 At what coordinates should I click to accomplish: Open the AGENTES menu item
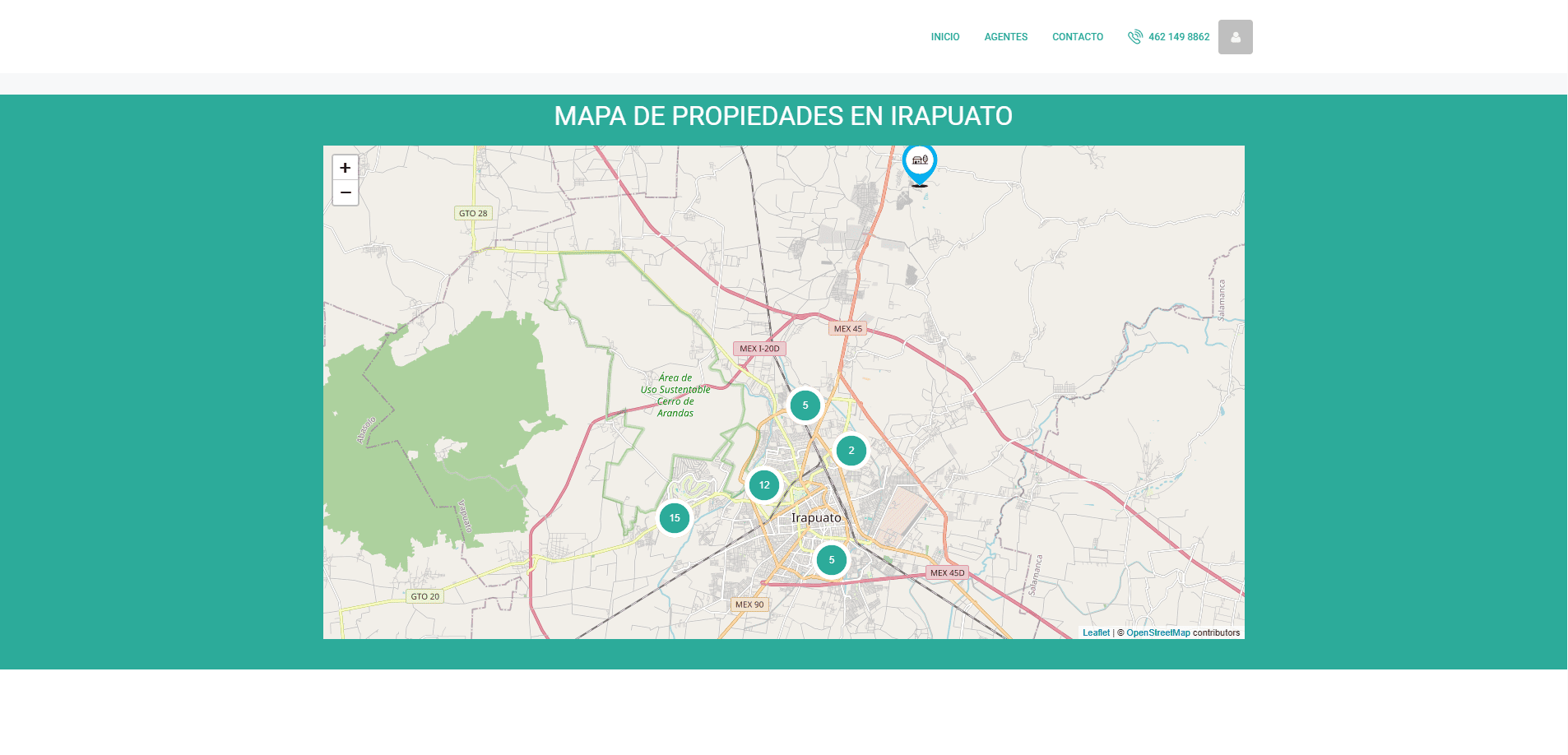point(1005,37)
